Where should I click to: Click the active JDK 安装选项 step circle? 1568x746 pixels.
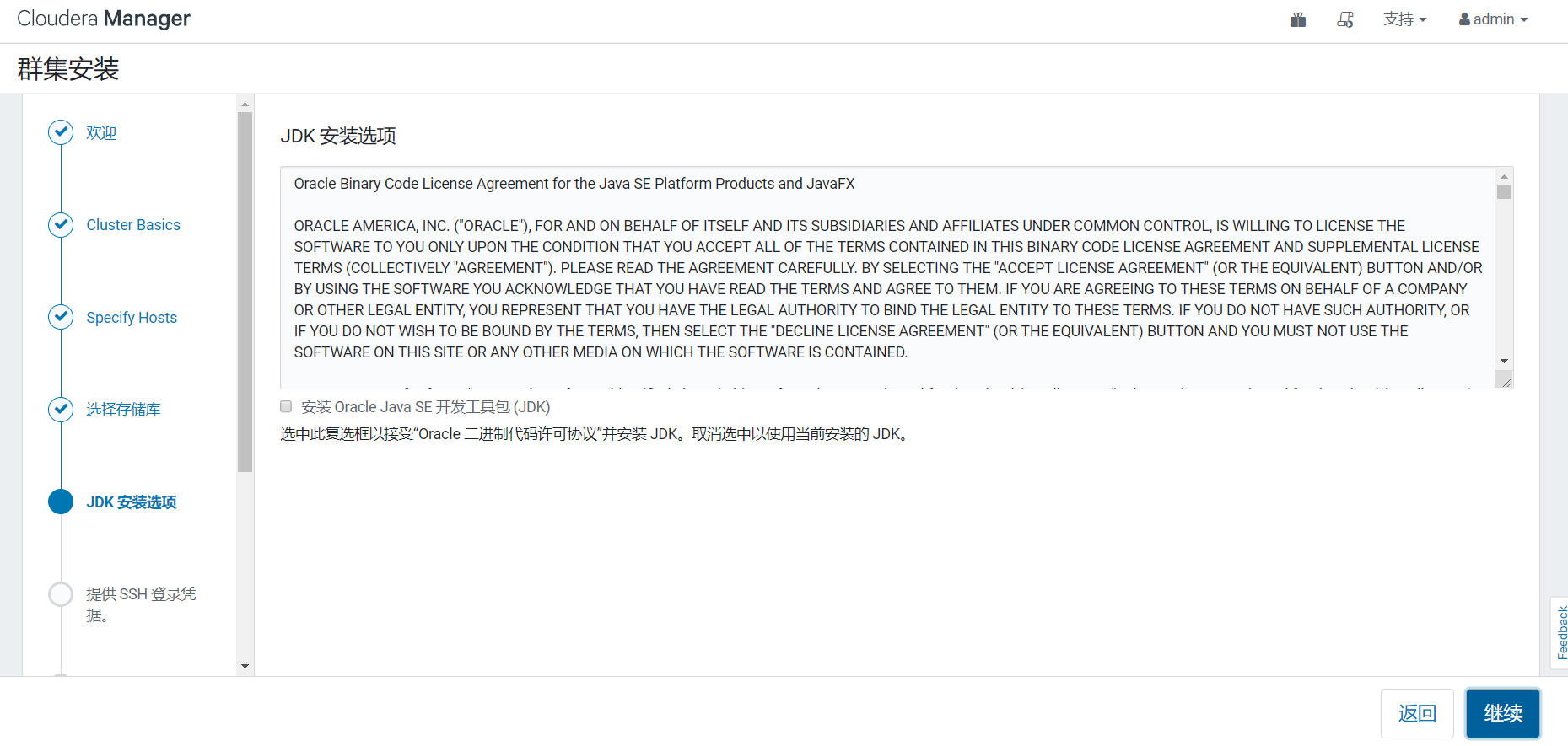(61, 502)
